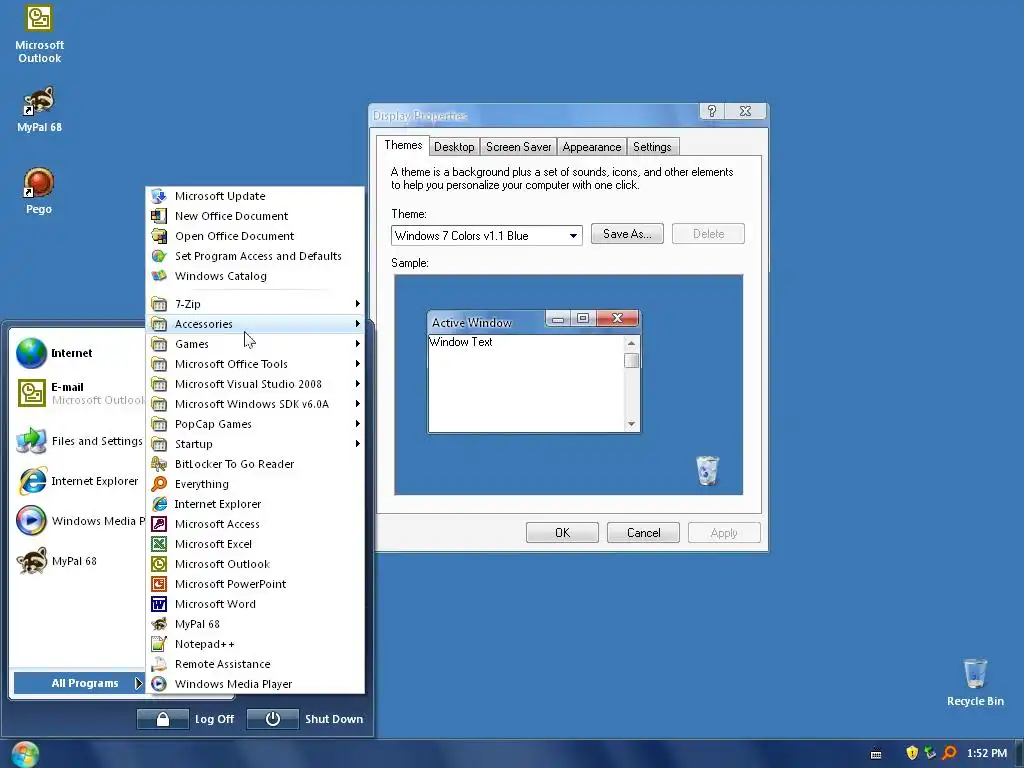
Task: Launch MyPal 68 from the Start menu pinned list
Action: click(78, 561)
